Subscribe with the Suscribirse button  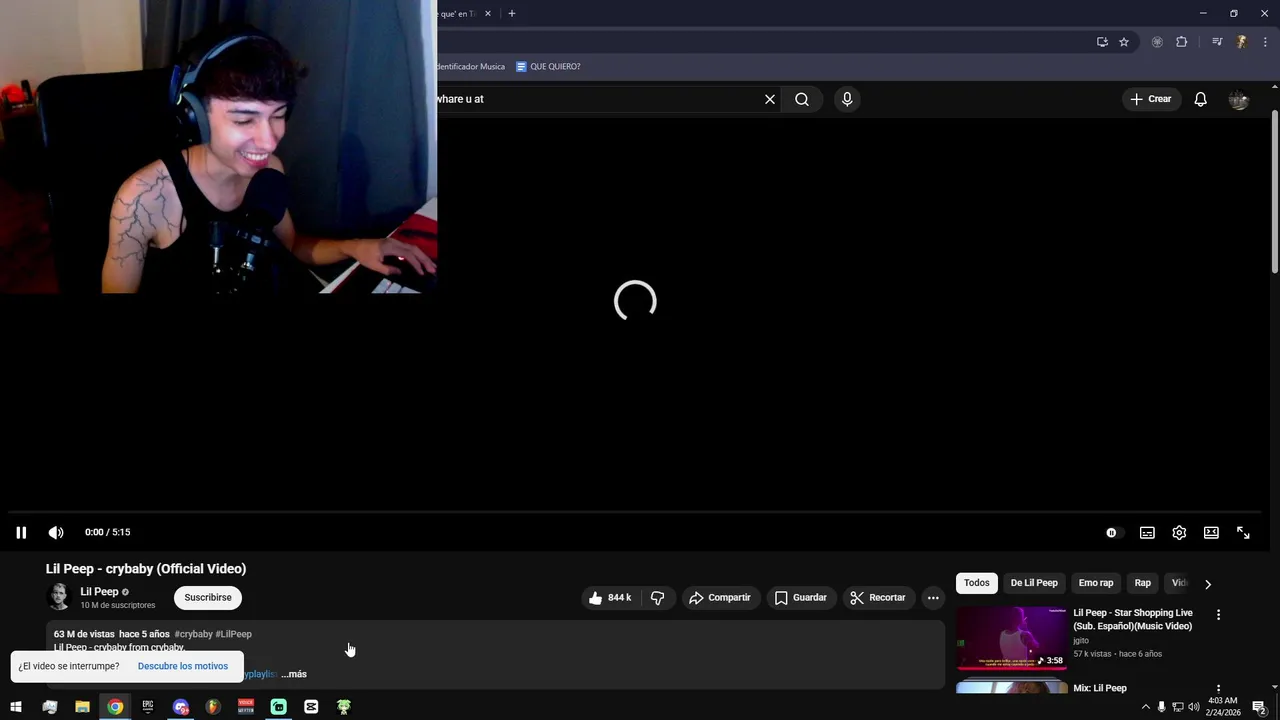208,598
